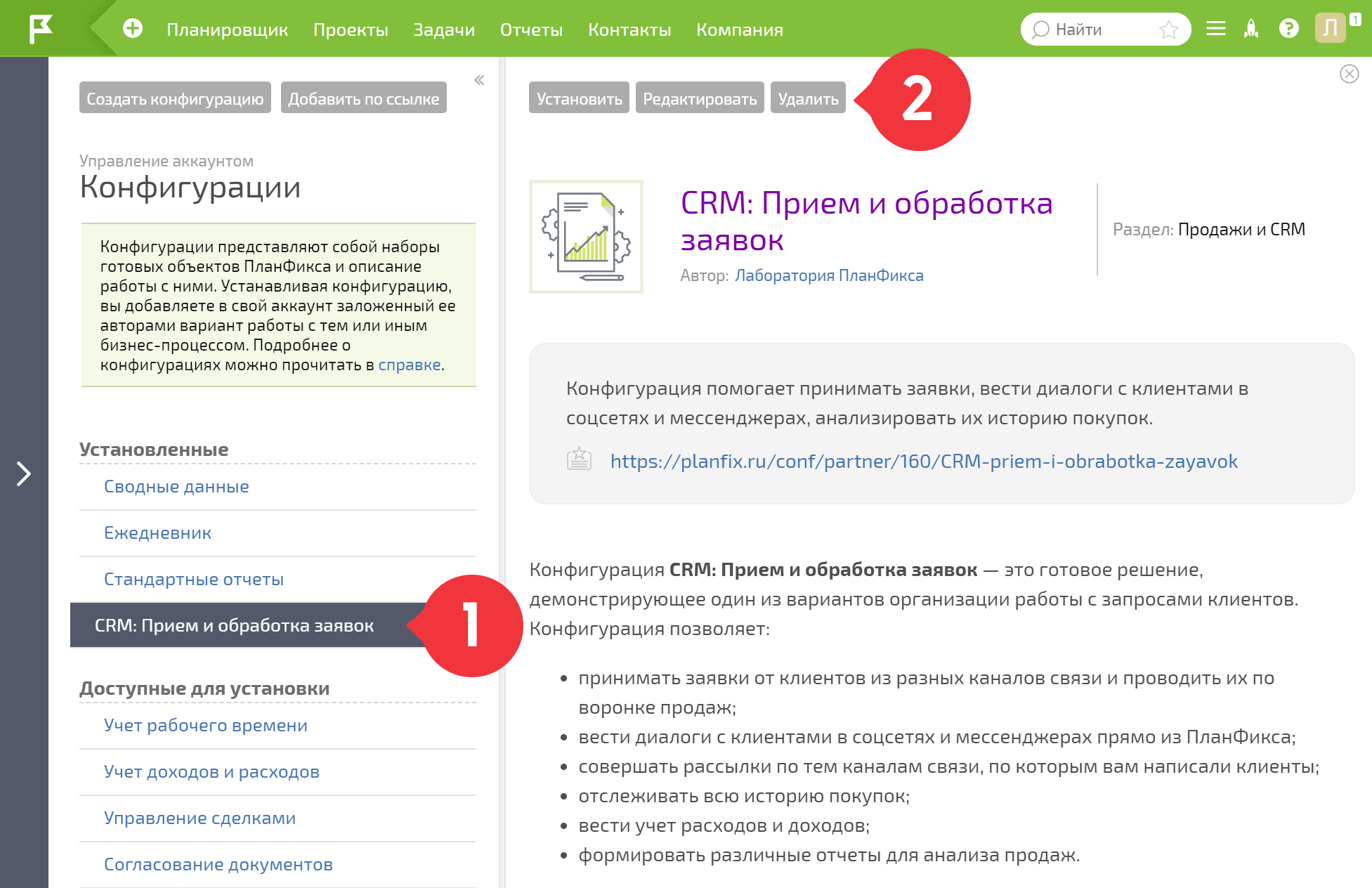Click the Установить button
This screenshot has height=888, width=1372.
coord(579,98)
